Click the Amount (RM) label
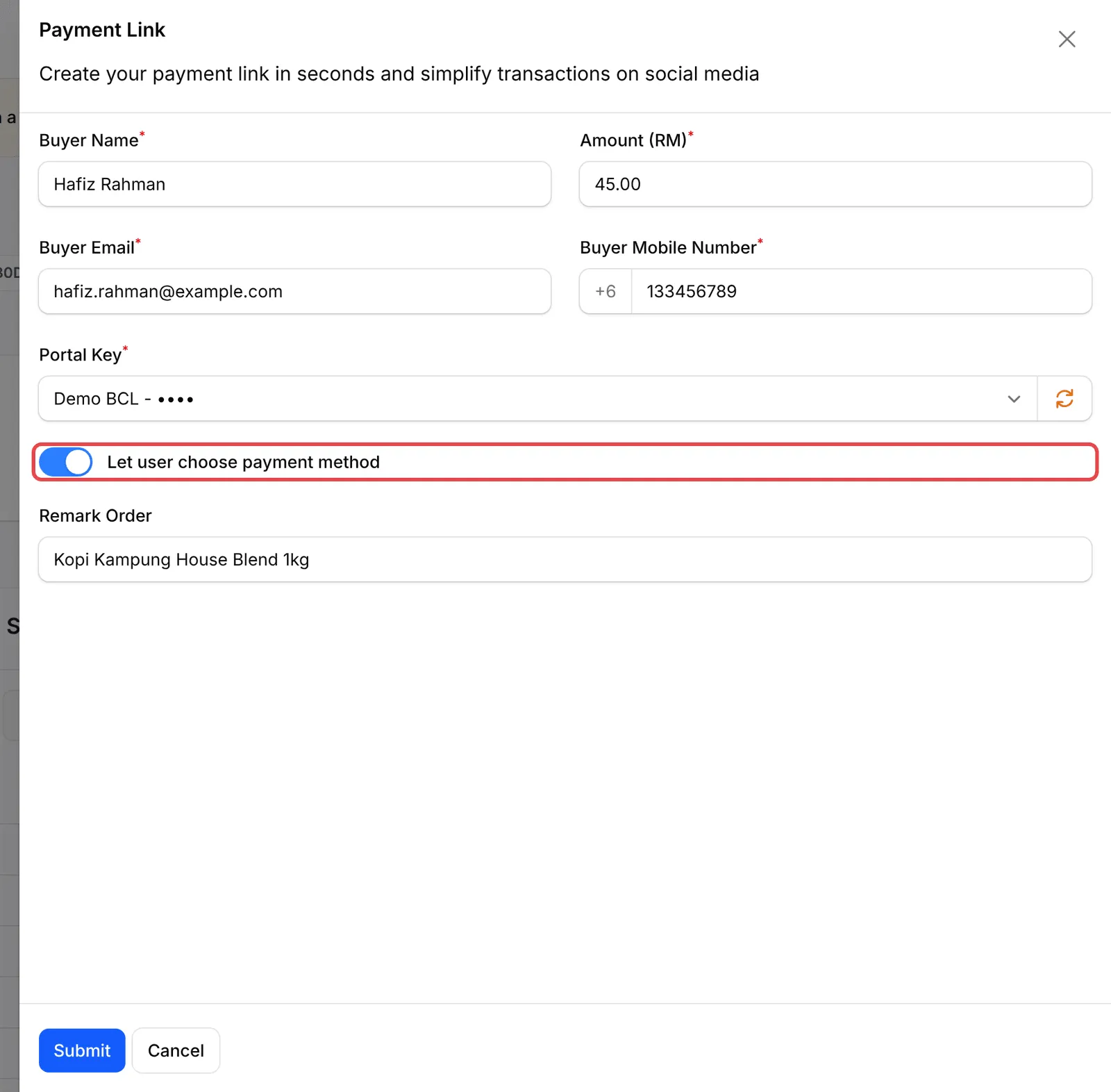 pos(633,140)
